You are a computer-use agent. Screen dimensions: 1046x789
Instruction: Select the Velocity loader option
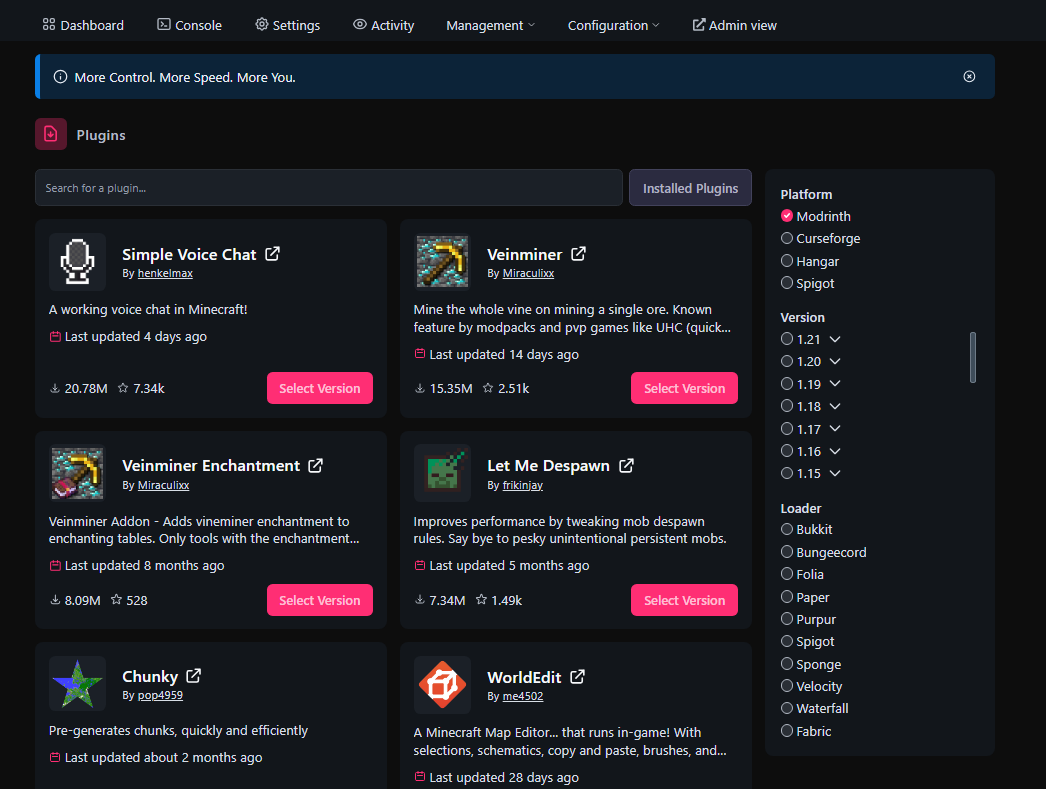[x=787, y=686]
